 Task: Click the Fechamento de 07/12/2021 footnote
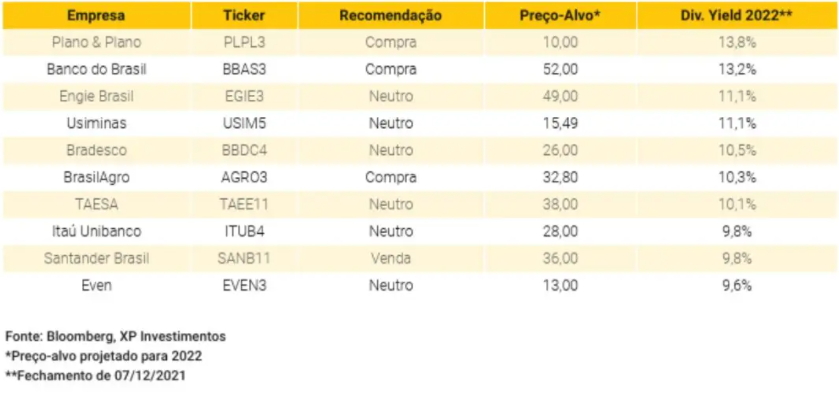tap(95, 376)
